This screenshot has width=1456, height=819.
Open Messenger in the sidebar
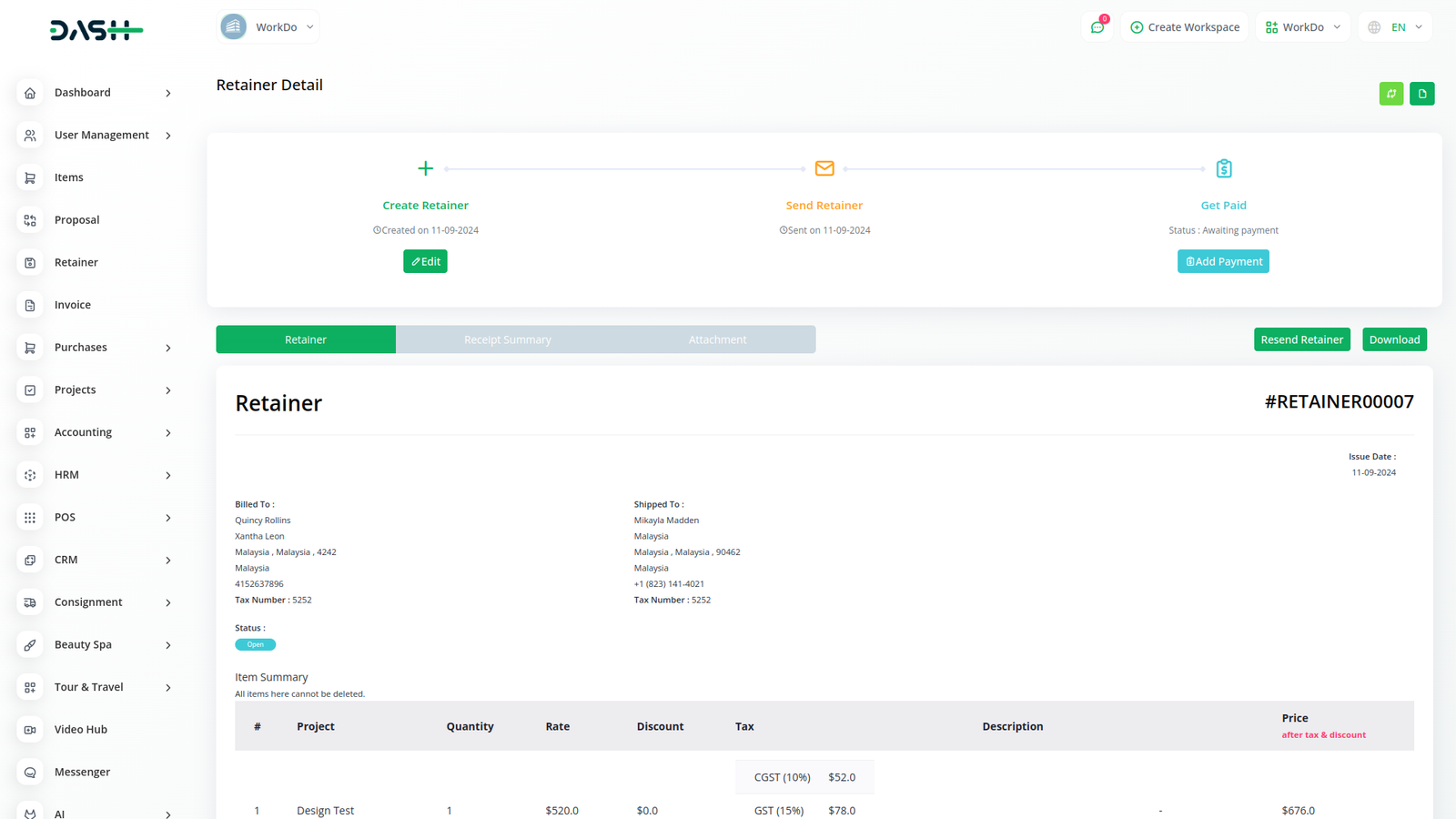82,772
